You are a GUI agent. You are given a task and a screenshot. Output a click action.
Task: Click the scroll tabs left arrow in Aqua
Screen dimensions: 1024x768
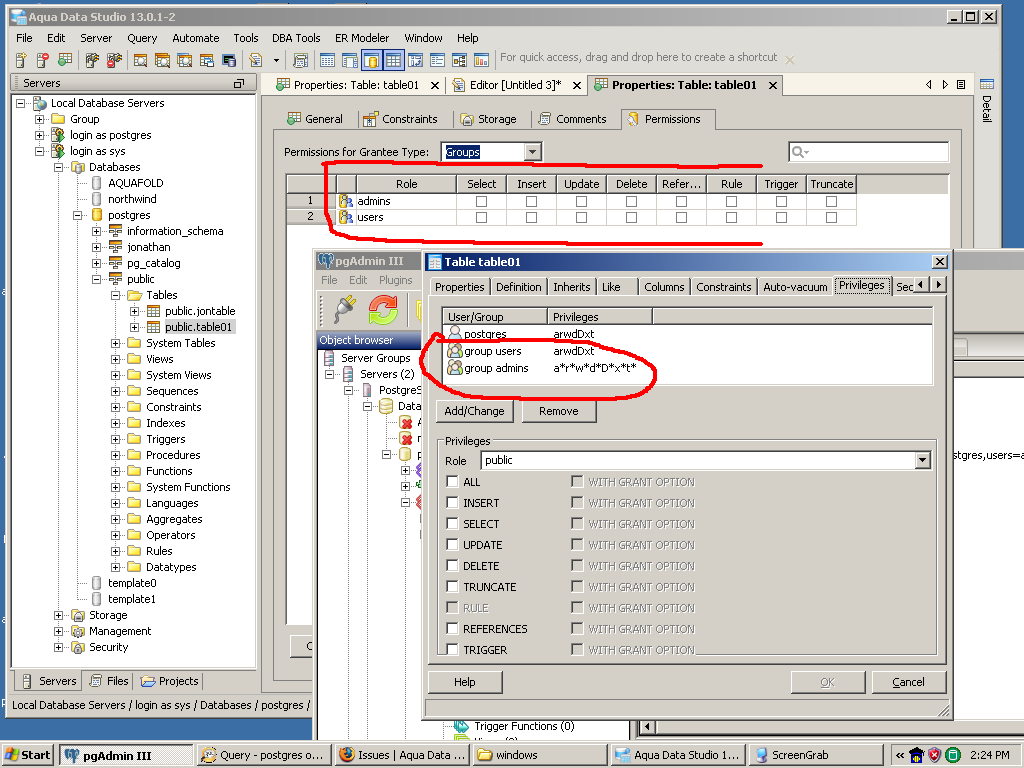(x=929, y=84)
